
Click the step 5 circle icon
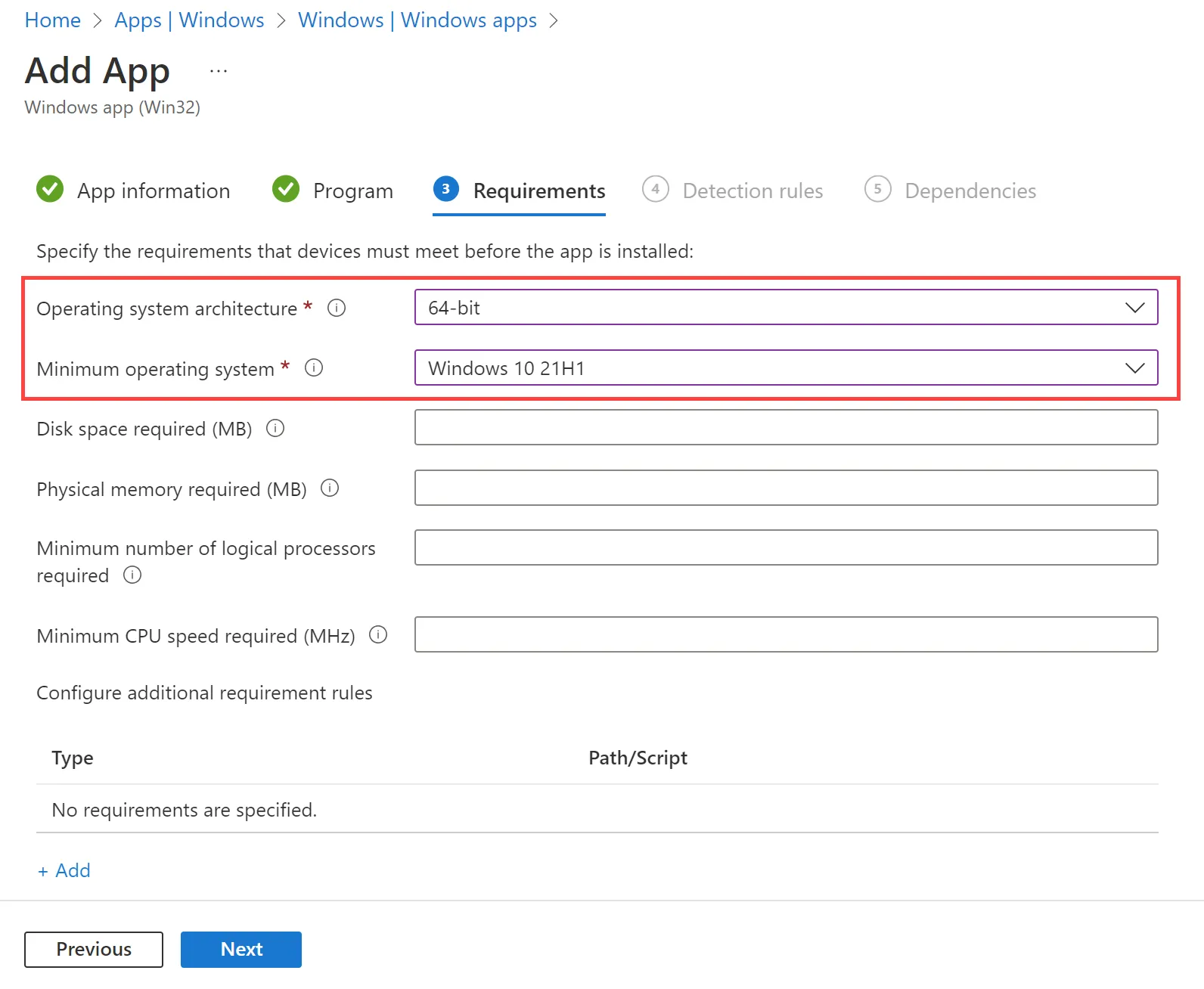[877, 189]
